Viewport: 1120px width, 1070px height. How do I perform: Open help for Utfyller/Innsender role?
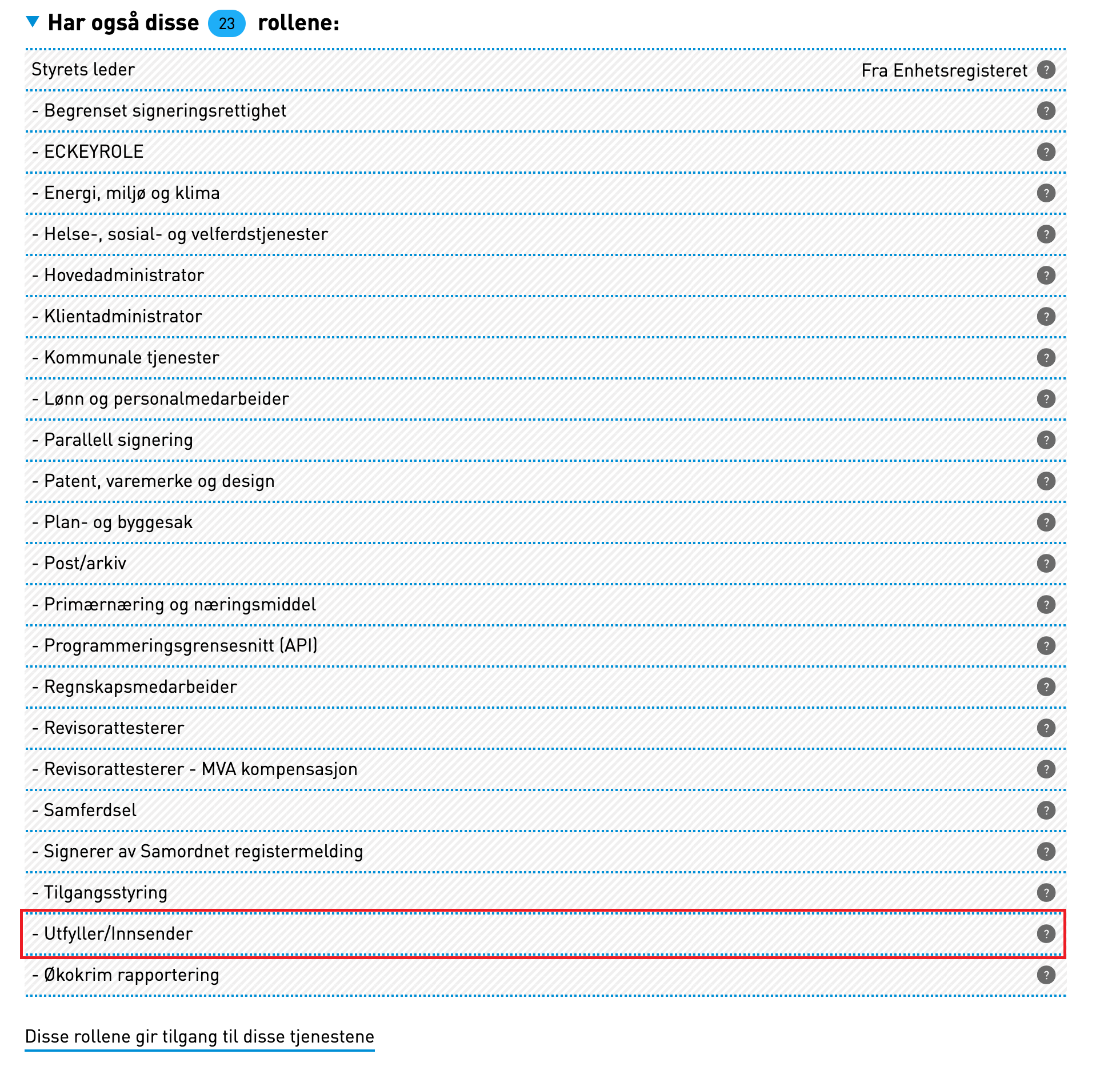[1046, 934]
